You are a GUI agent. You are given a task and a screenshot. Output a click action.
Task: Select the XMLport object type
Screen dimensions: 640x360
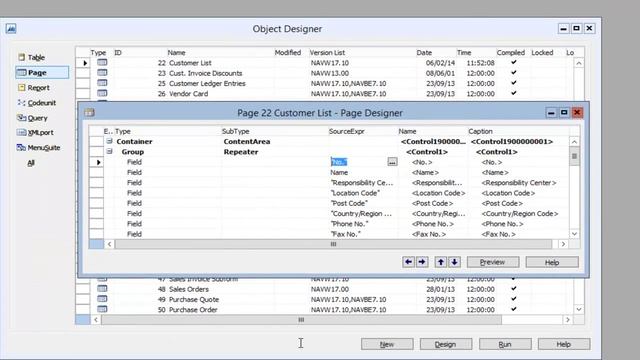click(x=35, y=133)
